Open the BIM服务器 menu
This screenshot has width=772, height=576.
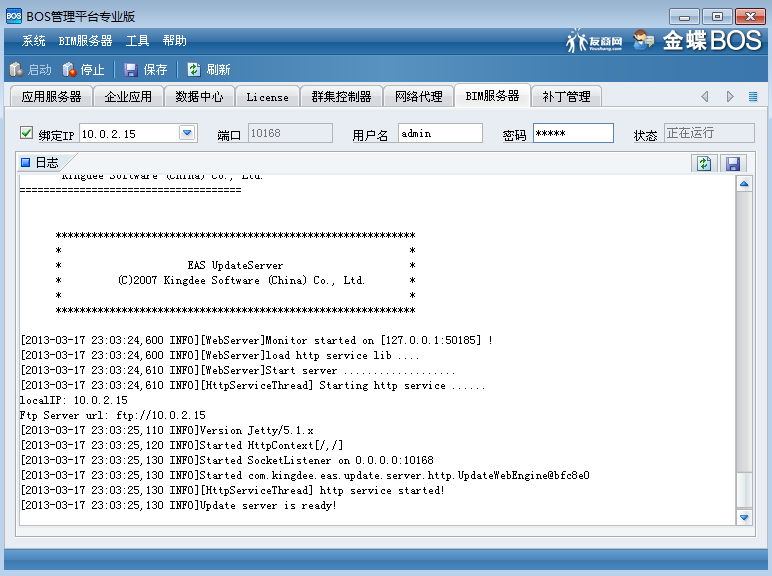85,41
